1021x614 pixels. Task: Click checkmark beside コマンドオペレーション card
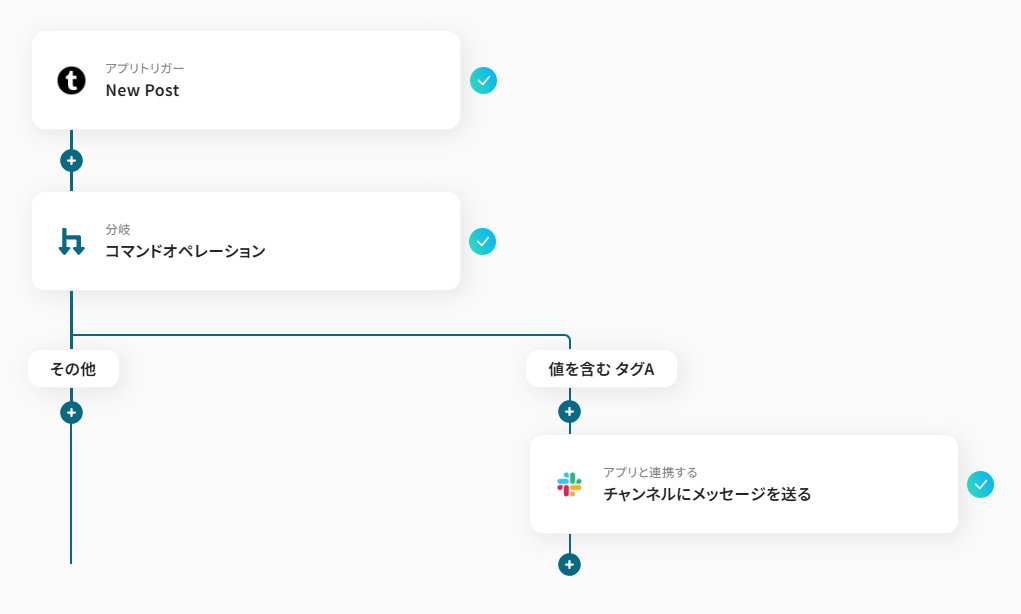[483, 241]
